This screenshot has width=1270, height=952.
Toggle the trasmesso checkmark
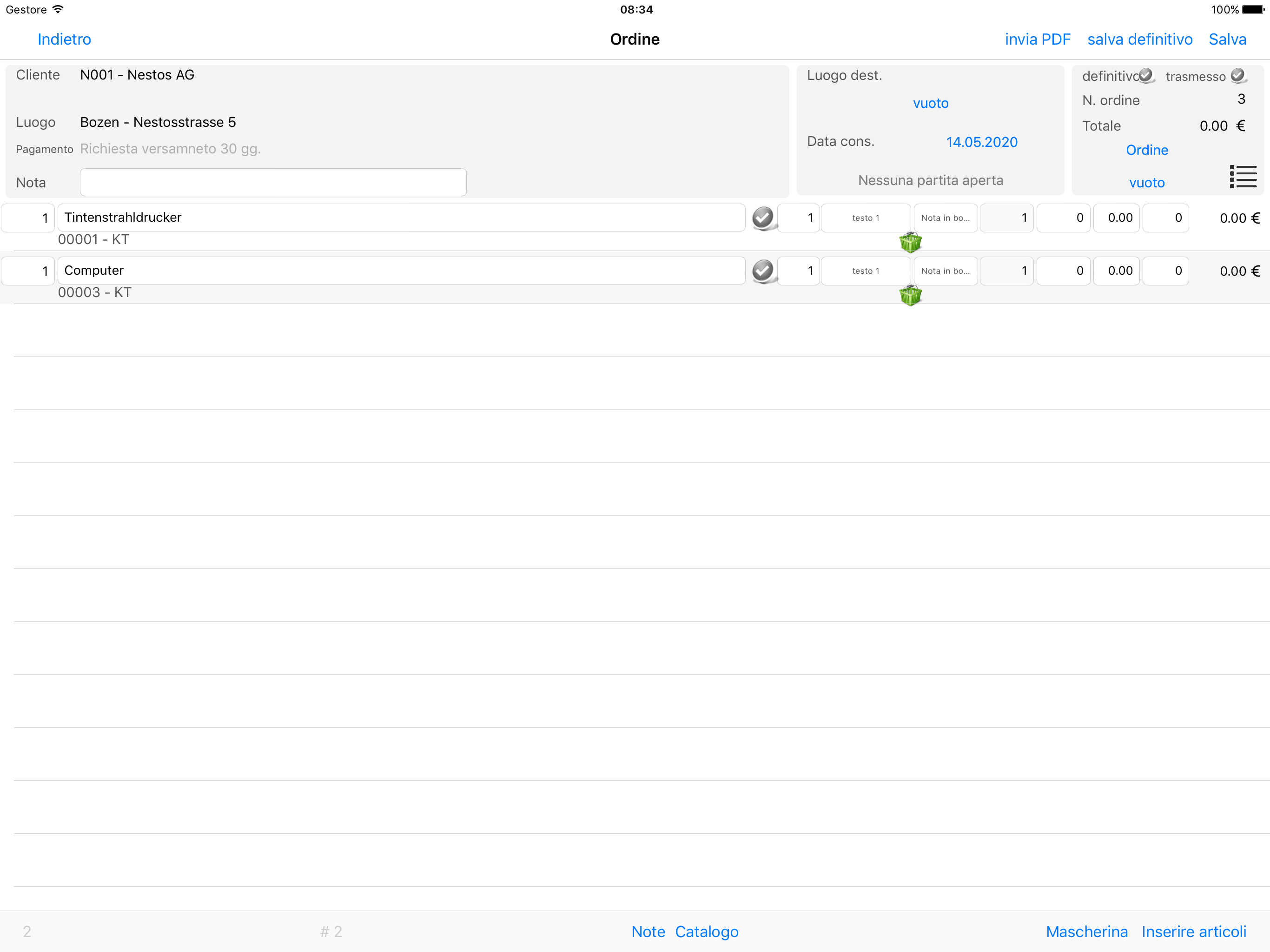pos(1238,75)
